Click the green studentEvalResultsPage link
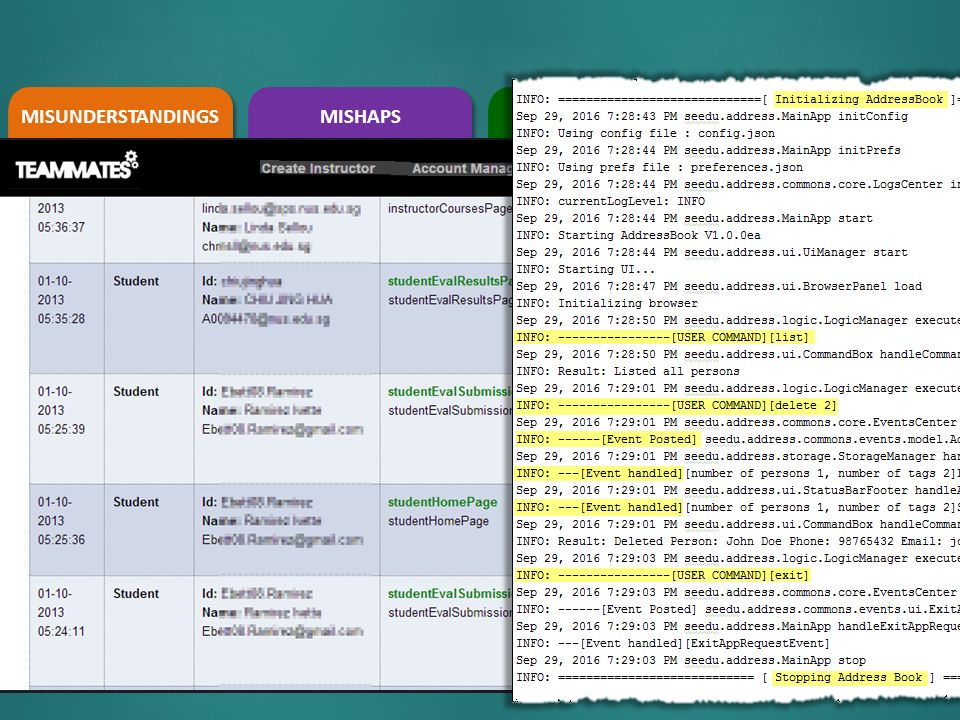Image resolution: width=960 pixels, height=720 pixels. [449, 281]
